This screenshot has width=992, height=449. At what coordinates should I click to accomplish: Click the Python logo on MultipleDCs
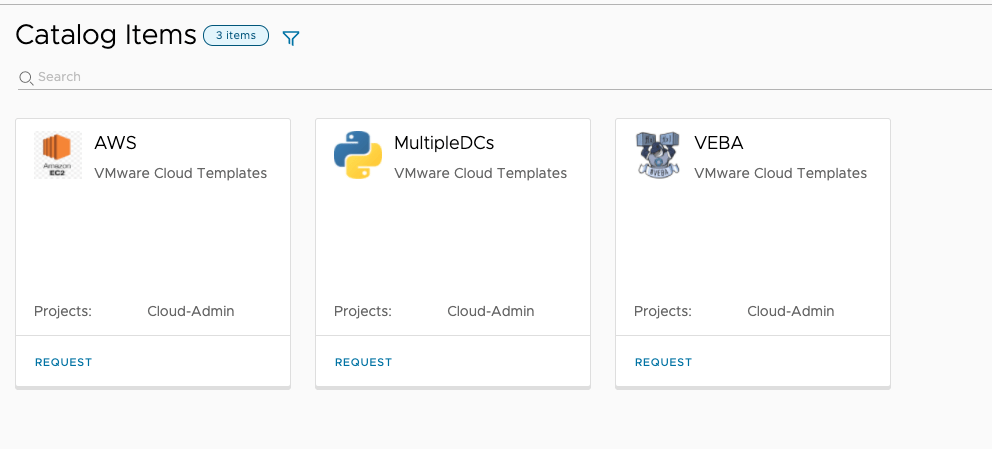pyautogui.click(x=357, y=155)
